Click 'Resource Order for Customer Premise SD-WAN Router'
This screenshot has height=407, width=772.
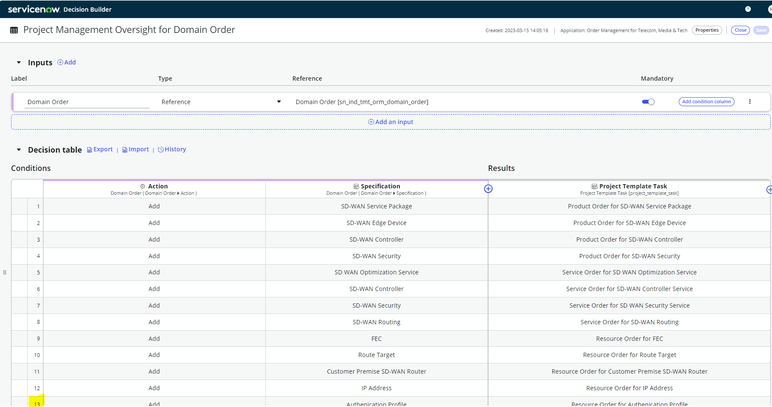pos(629,372)
